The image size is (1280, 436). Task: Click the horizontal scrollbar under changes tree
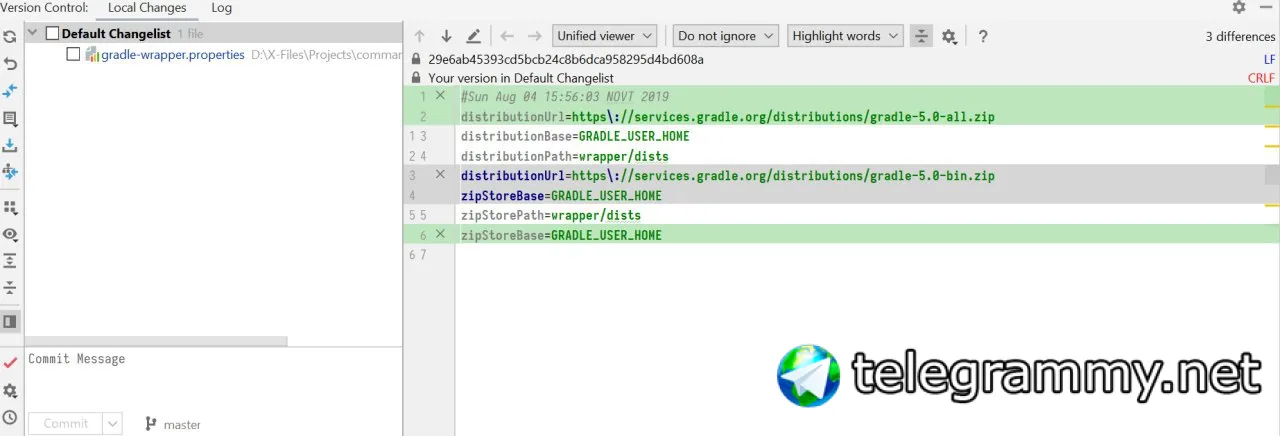154,341
